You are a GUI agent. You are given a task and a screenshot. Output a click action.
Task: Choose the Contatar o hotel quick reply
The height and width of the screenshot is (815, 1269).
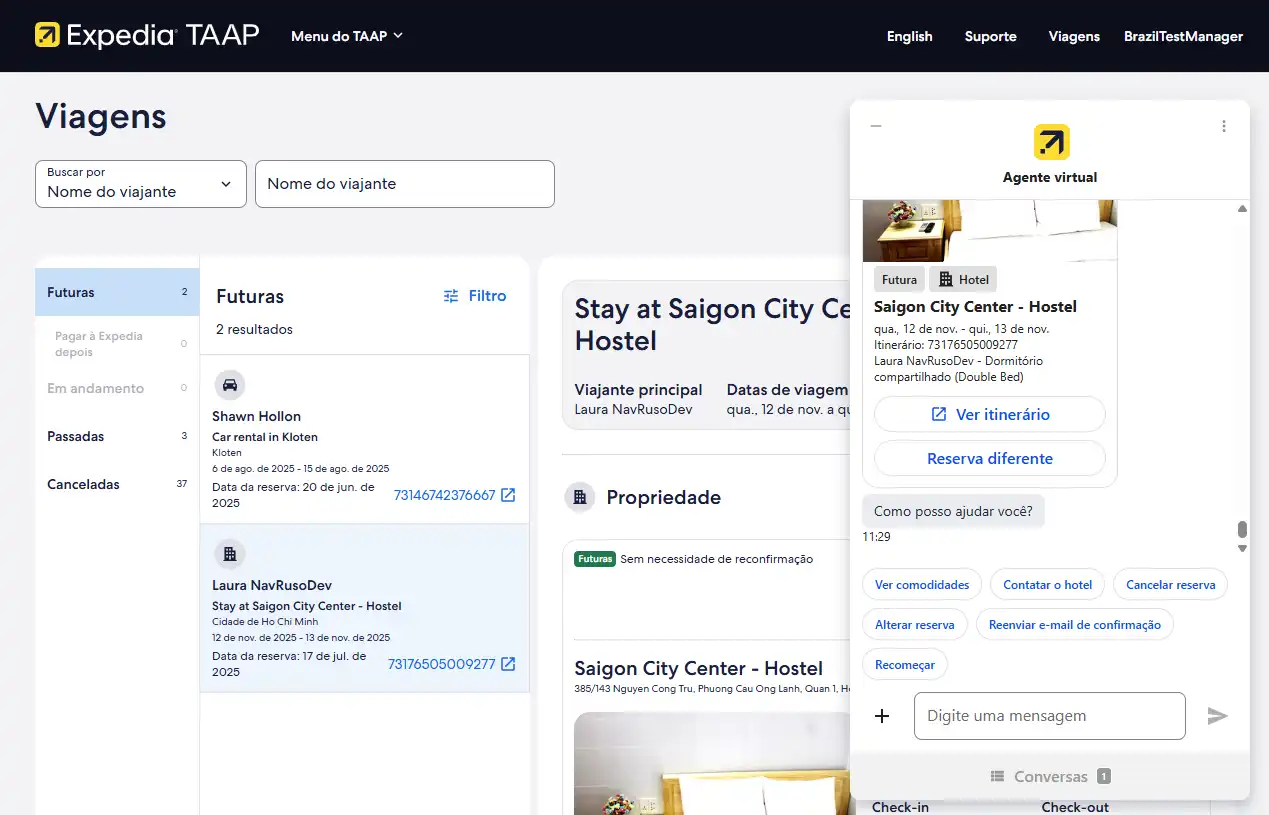(1047, 584)
